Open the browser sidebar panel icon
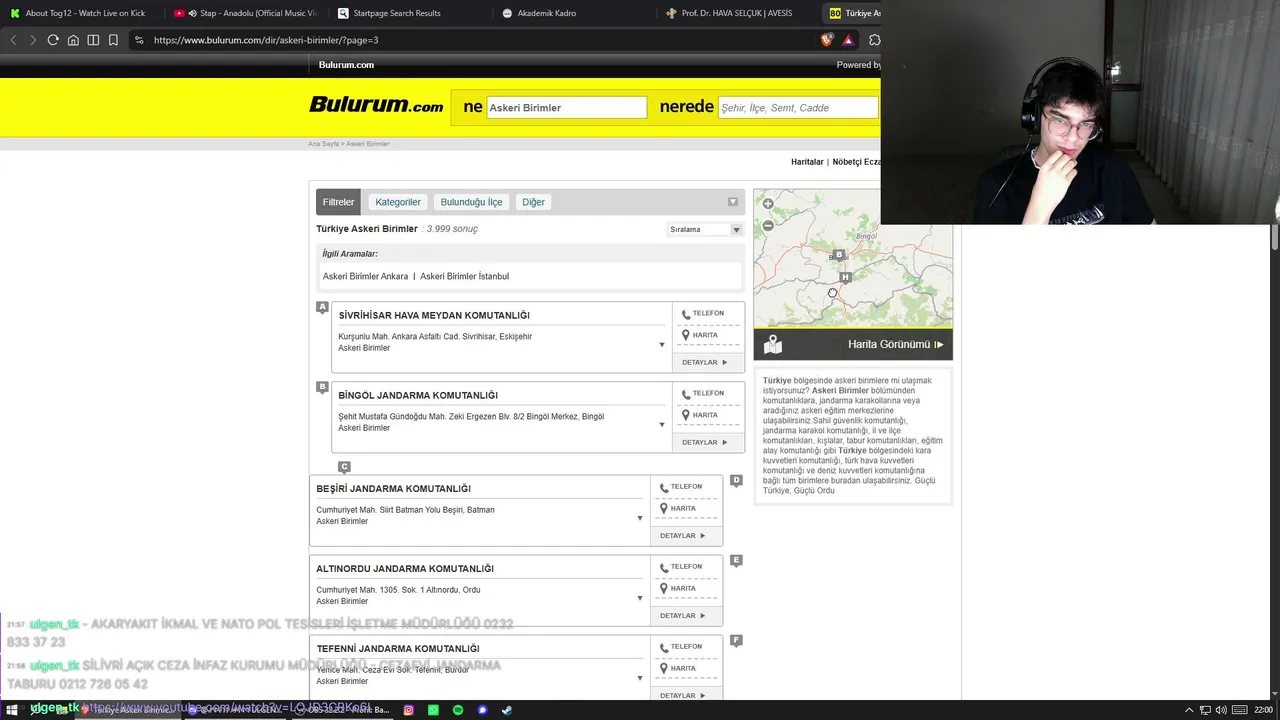Screen dimensions: 1280x720 click(x=93, y=40)
